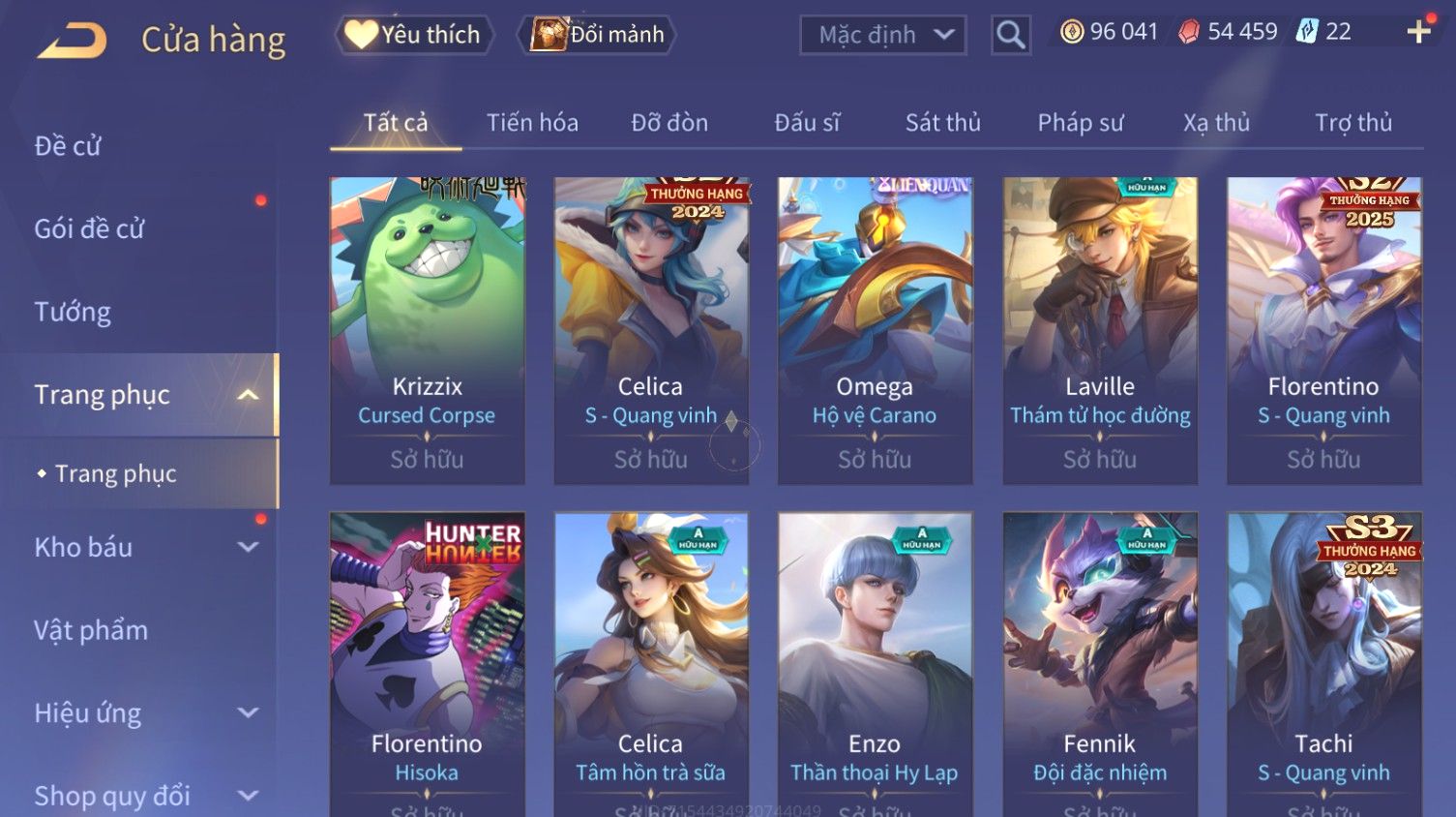
Task: Tap the heart icon in Yêu thích
Action: click(x=361, y=35)
